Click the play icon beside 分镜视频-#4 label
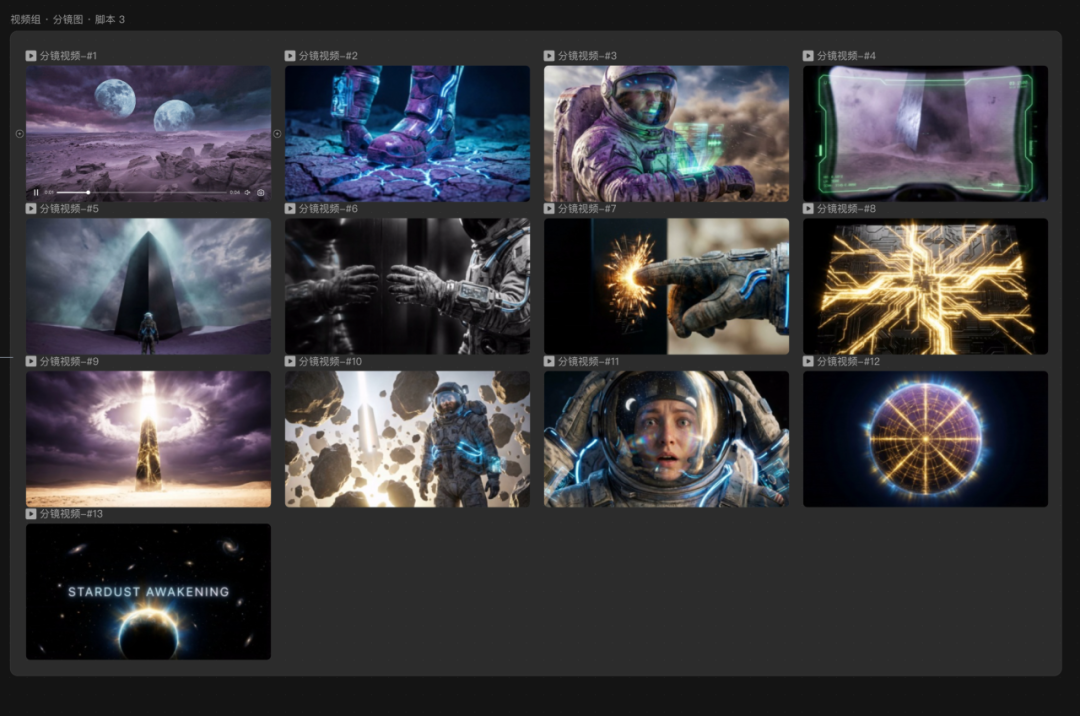 [808, 56]
